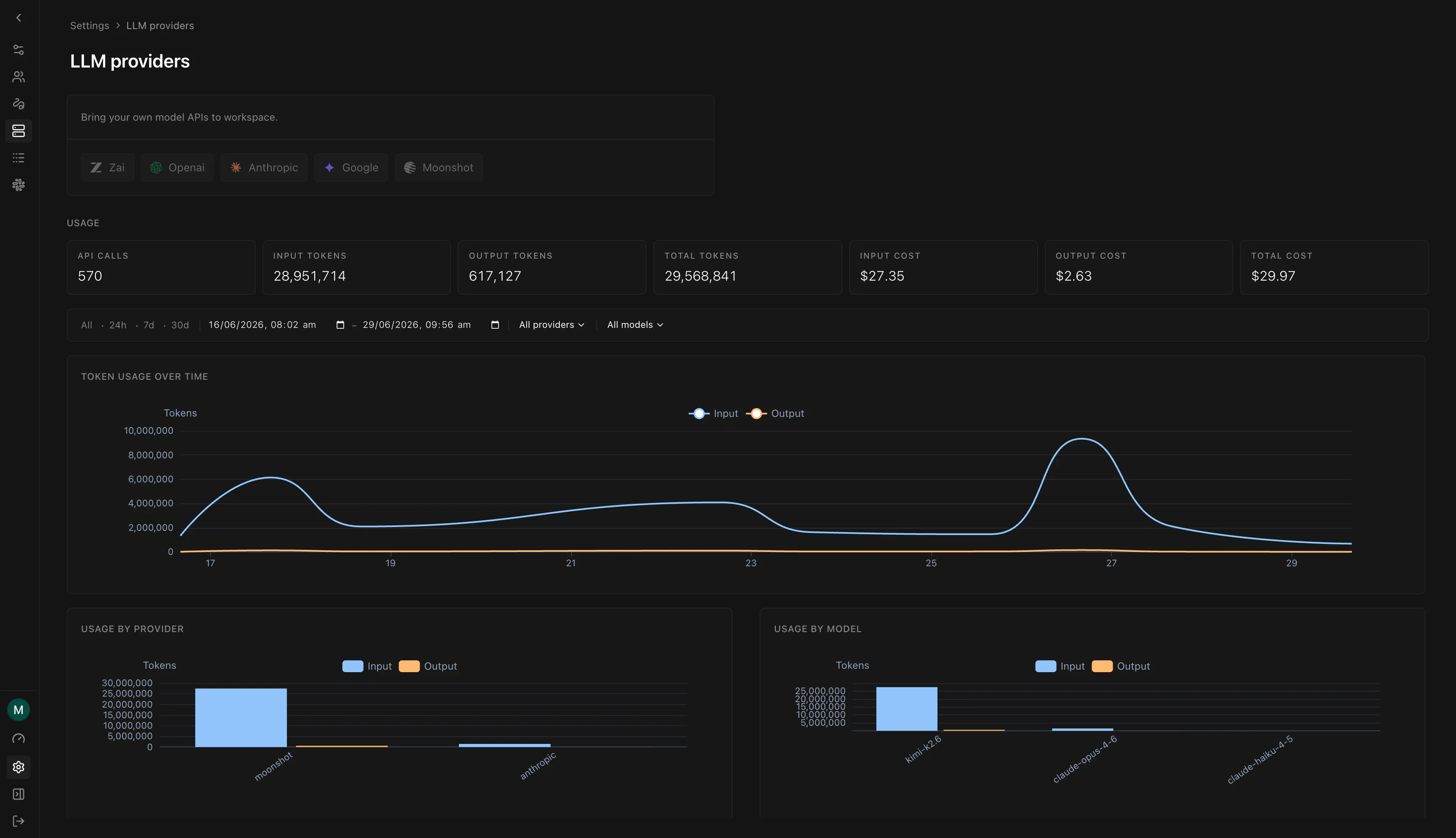Select the 30d time range
The height and width of the screenshot is (838, 1456).
tap(180, 325)
